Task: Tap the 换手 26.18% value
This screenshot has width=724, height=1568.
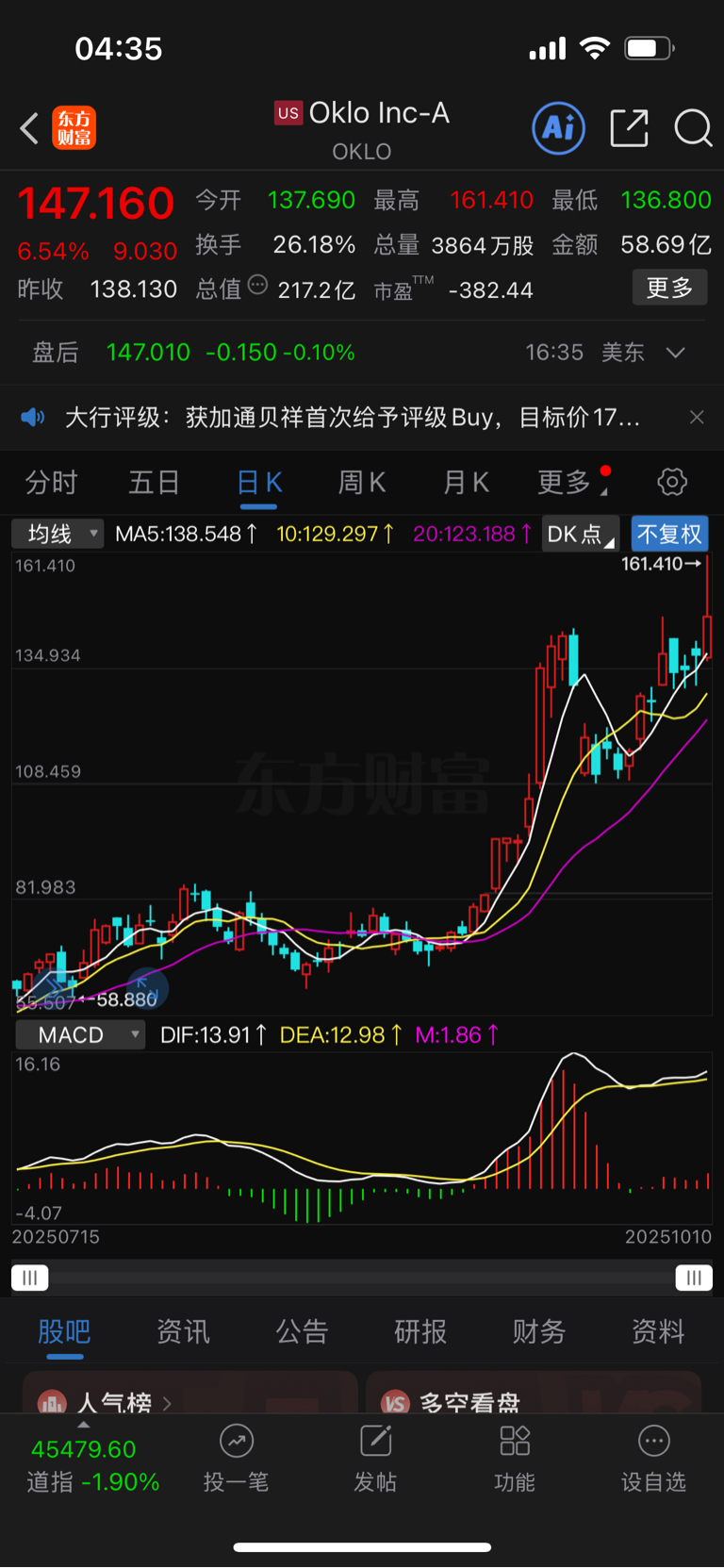Action: click(x=275, y=245)
